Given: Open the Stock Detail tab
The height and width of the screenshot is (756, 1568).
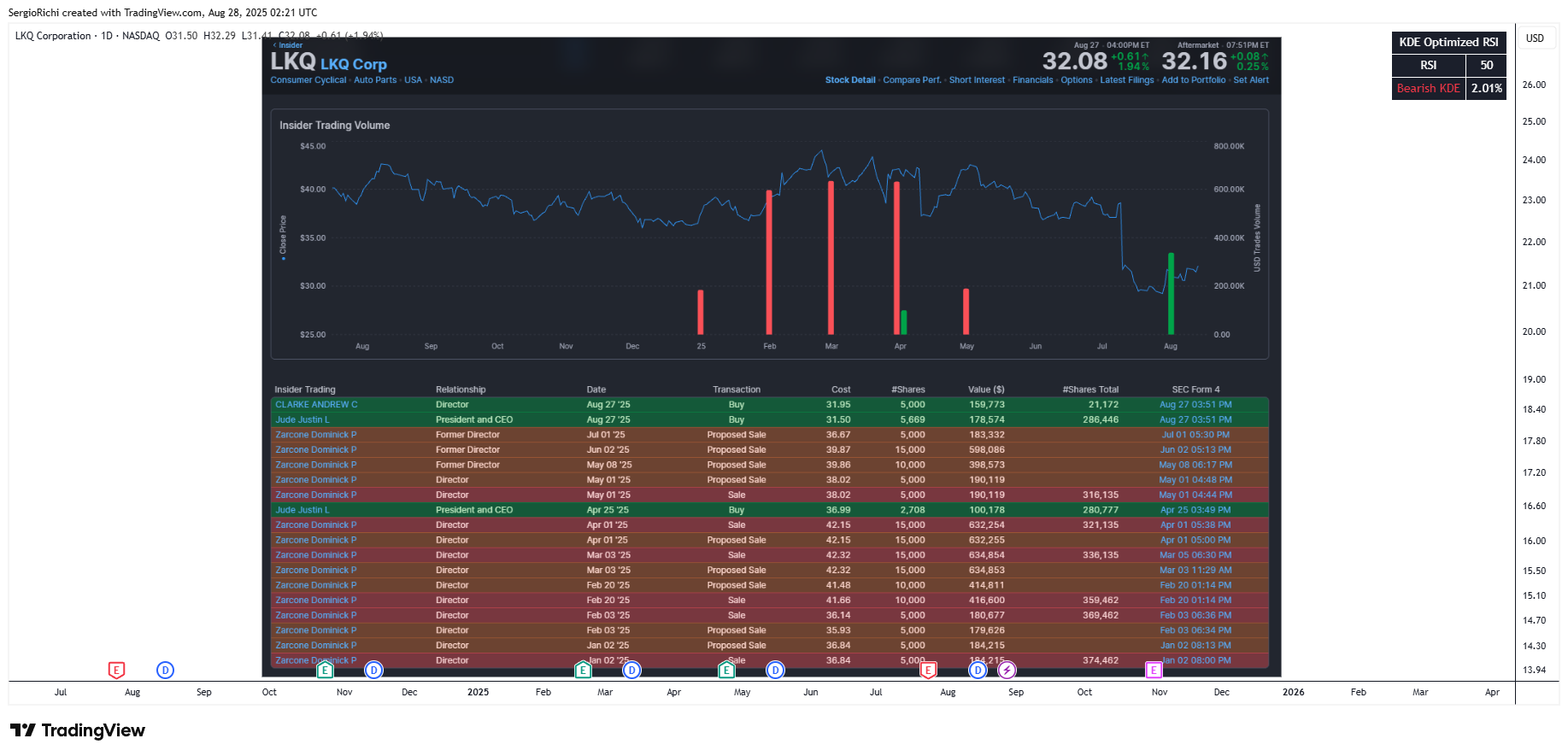Looking at the screenshot, I should point(850,80).
